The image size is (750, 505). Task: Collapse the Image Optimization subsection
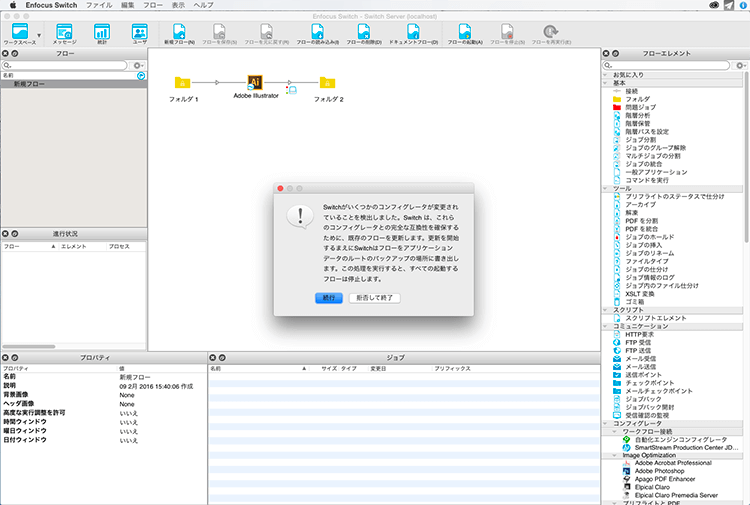615,455
